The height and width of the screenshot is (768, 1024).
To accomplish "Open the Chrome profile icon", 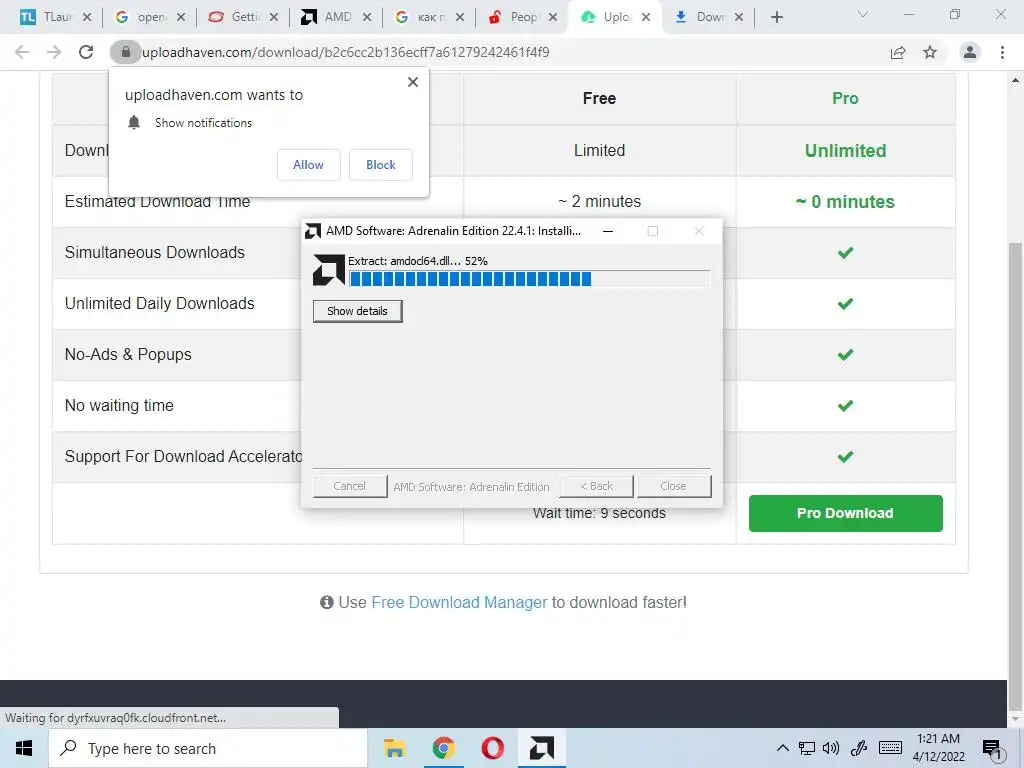I will click(x=970, y=52).
